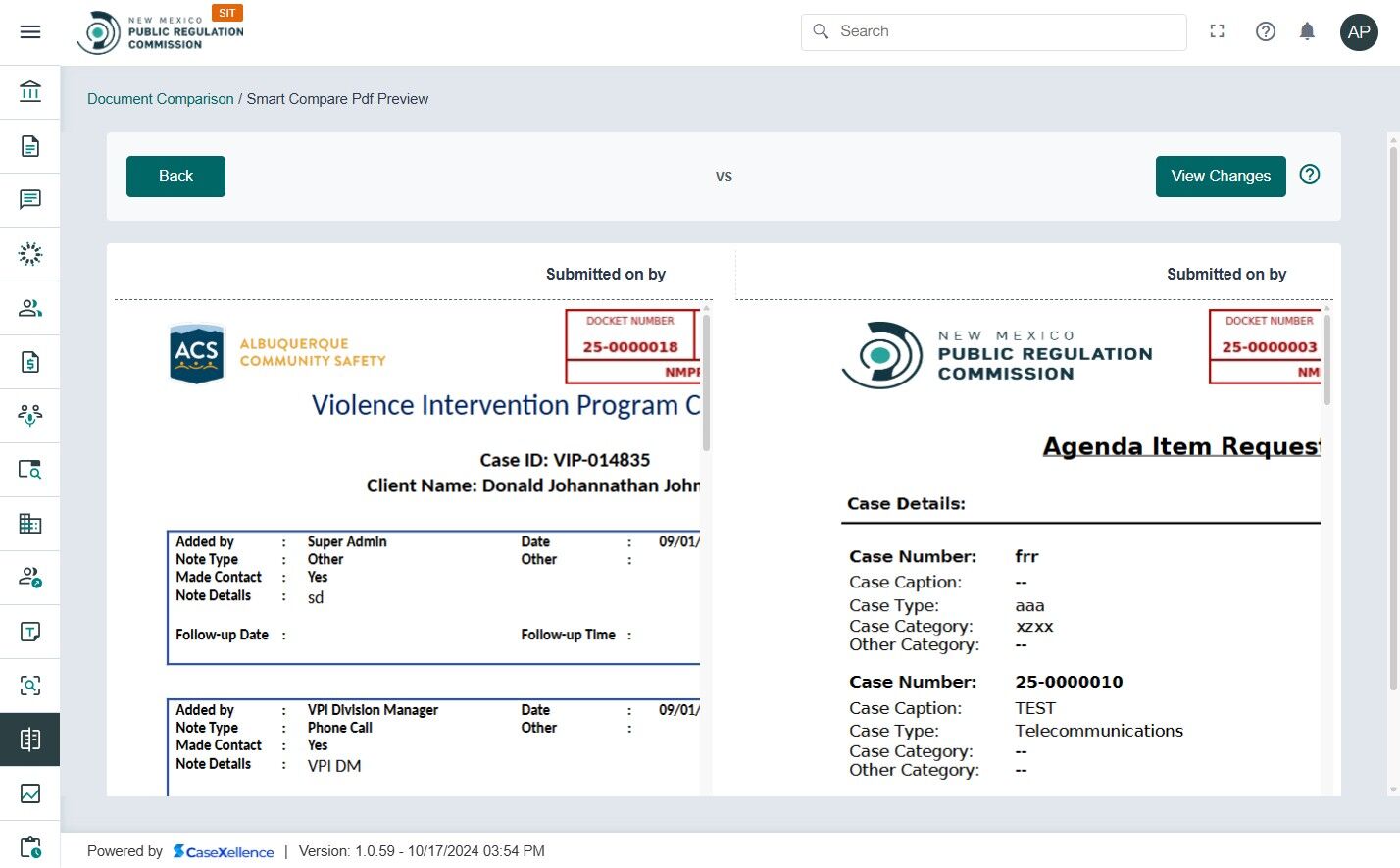The width and height of the screenshot is (1400, 868).
Task: Select the text sticky note sidebar icon
Action: [30, 632]
